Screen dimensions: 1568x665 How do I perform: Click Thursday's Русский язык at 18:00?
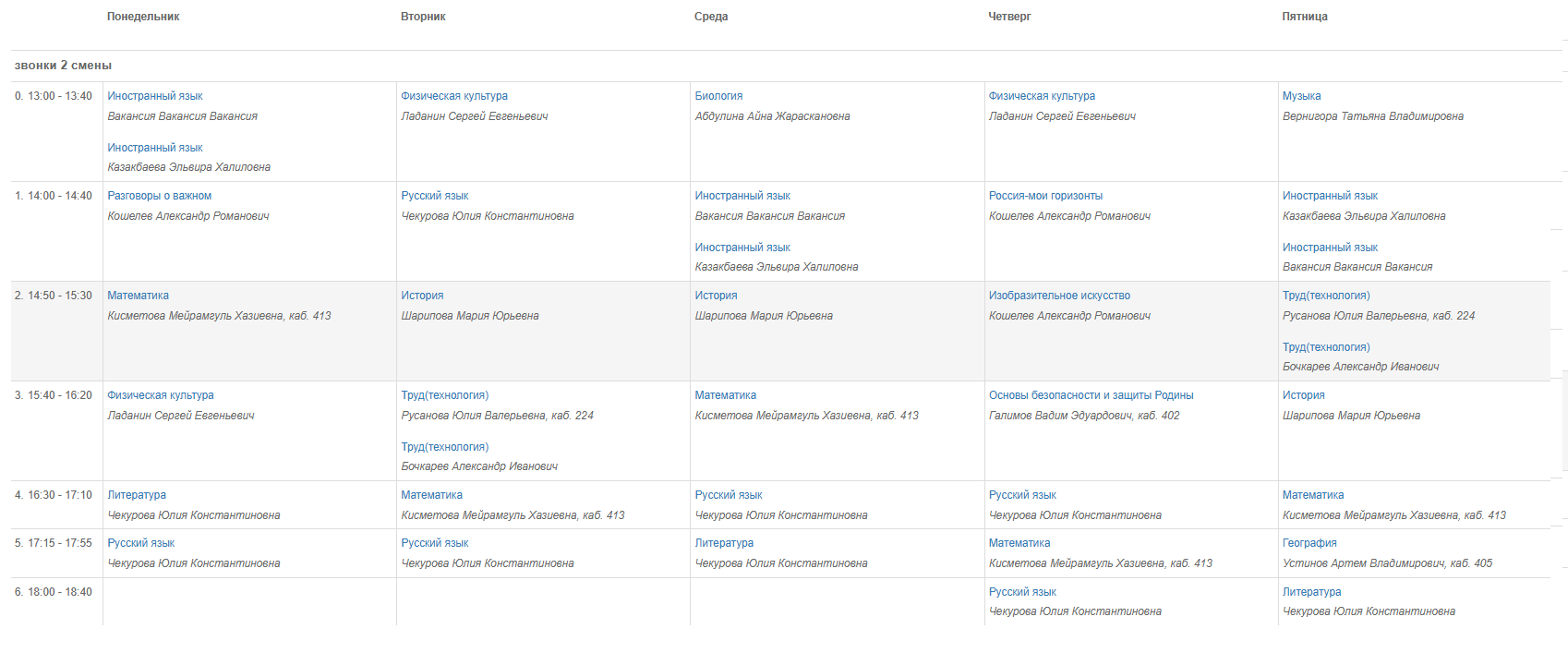(1022, 592)
